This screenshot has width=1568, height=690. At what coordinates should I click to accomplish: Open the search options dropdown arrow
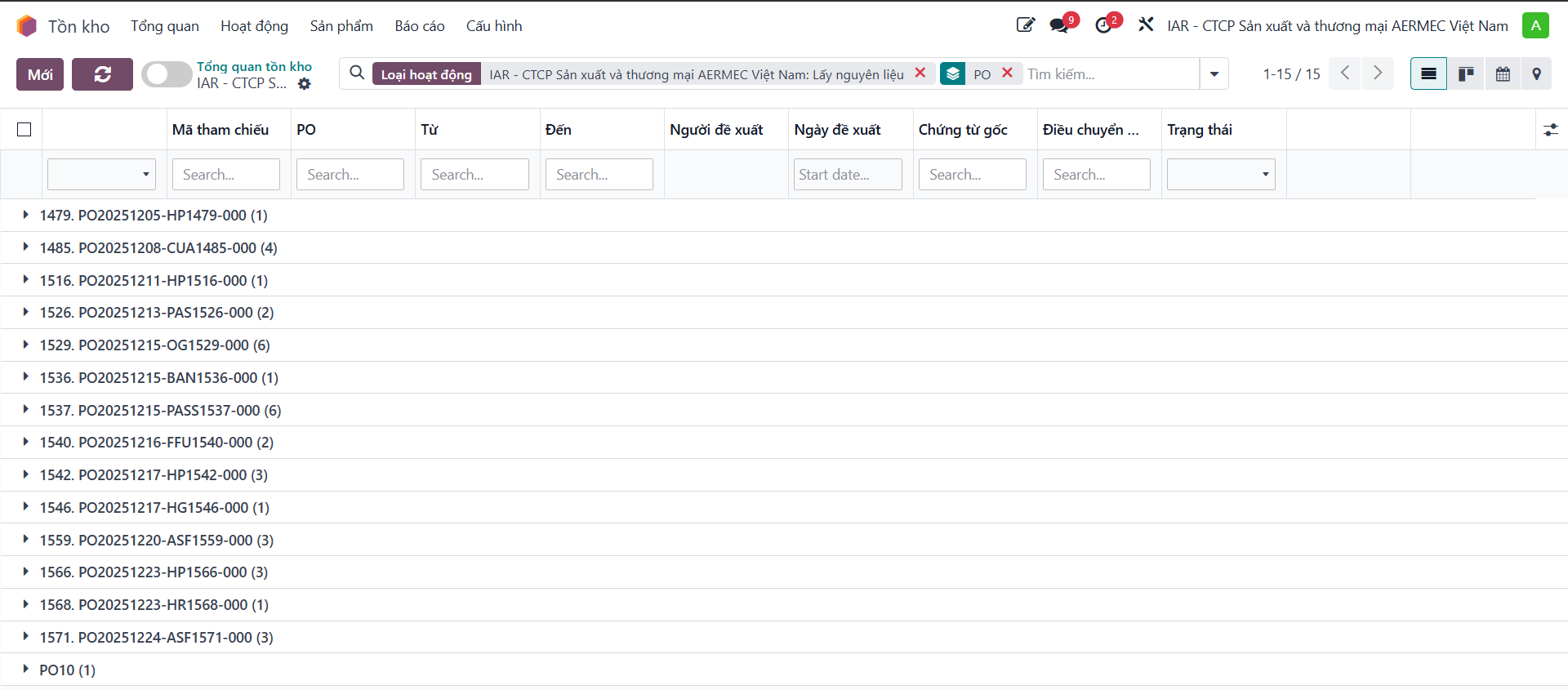1214,74
